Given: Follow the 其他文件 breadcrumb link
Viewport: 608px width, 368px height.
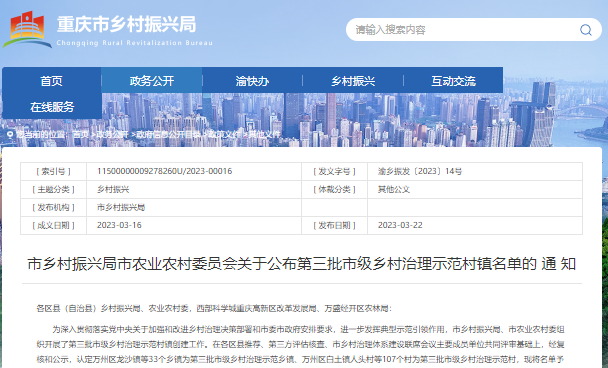Looking at the screenshot, I should (x=264, y=135).
